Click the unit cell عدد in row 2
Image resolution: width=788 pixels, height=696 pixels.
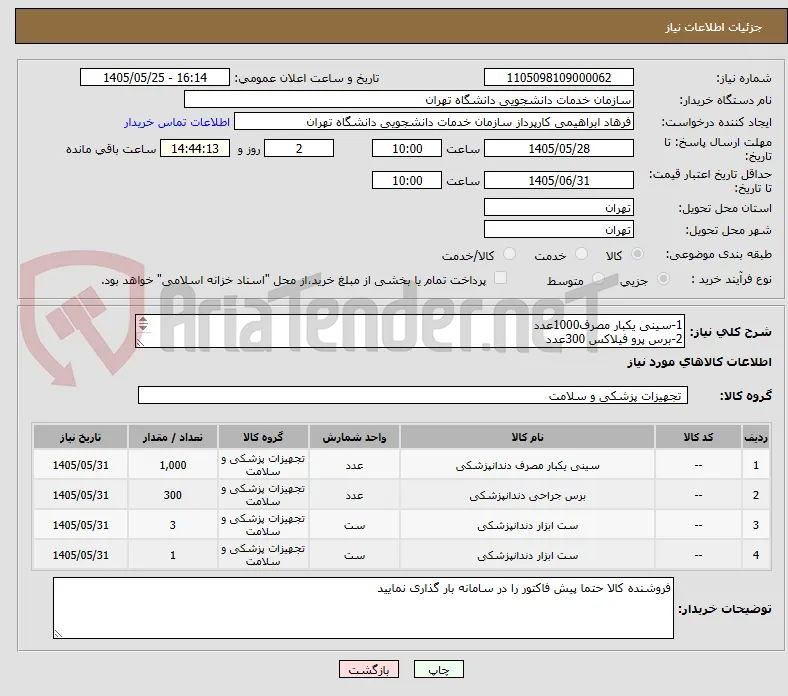click(354, 495)
